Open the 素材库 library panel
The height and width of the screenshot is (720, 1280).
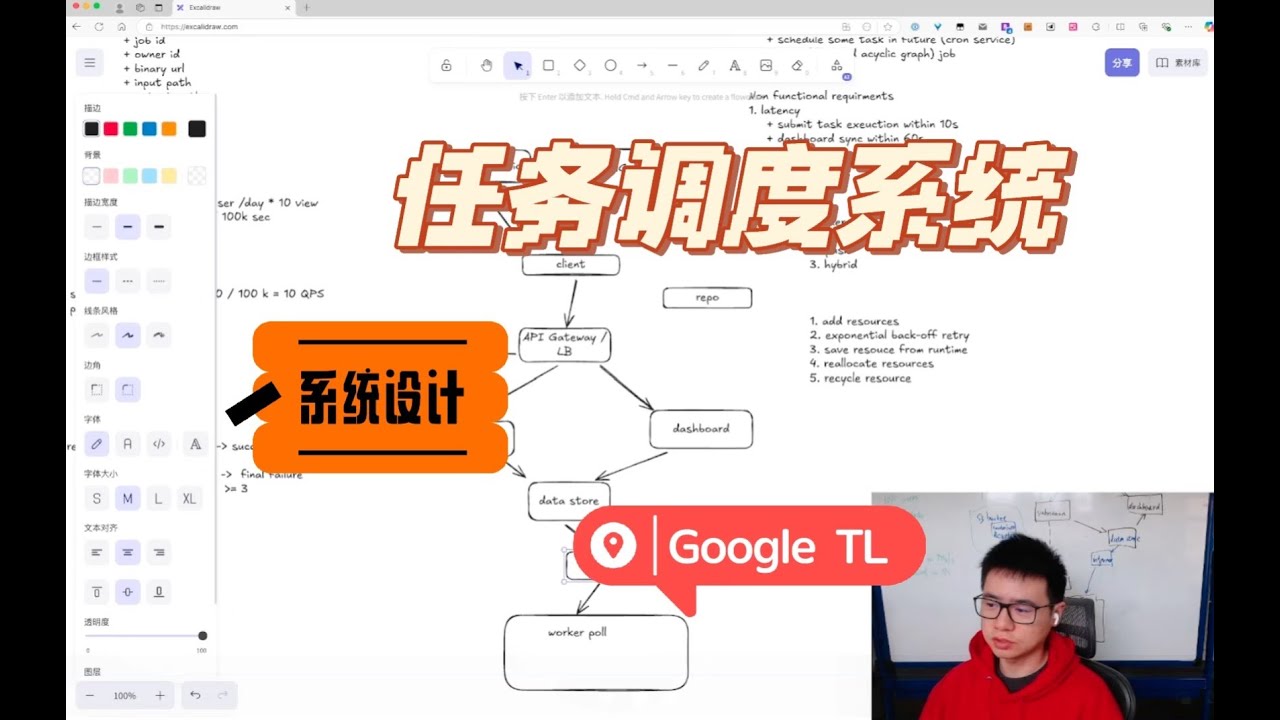(1177, 62)
